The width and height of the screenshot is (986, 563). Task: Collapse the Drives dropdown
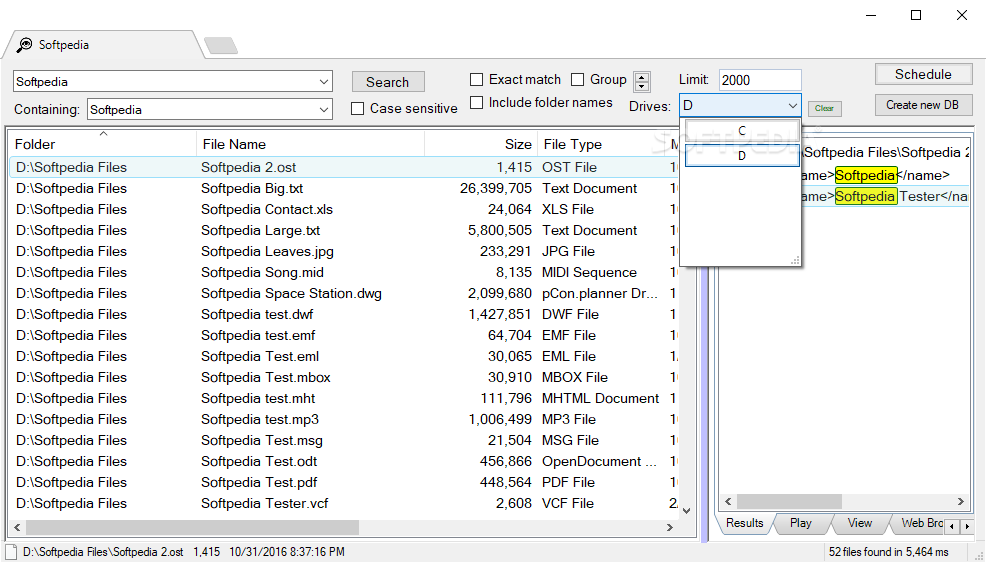pyautogui.click(x=792, y=106)
